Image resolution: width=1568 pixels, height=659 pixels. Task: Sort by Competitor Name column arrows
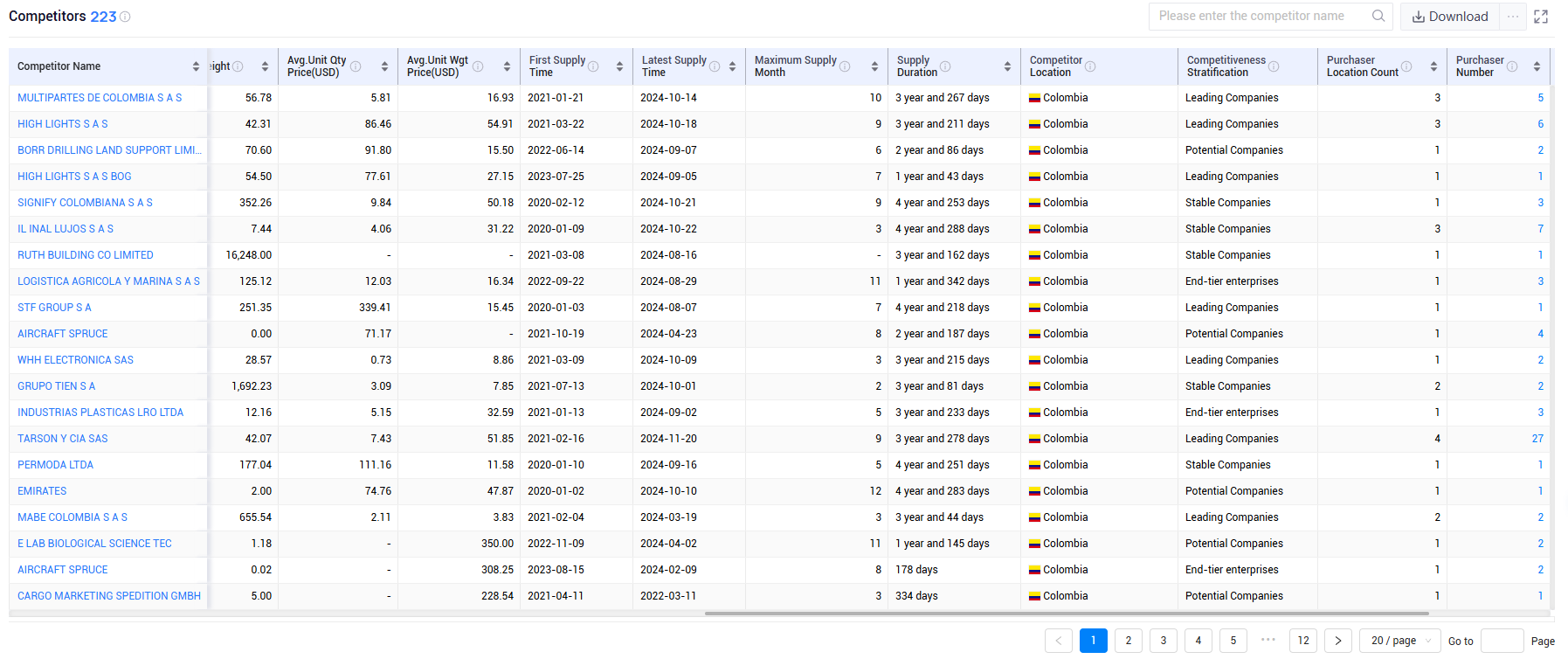pyautogui.click(x=196, y=66)
